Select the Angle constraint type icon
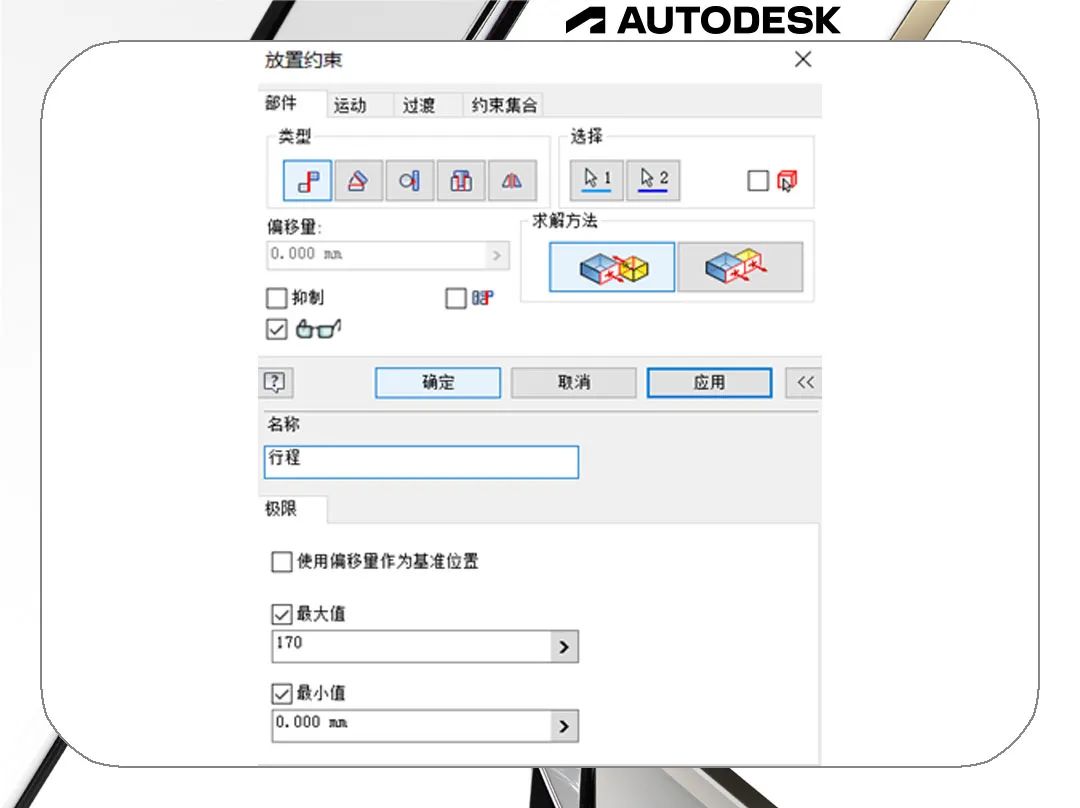The width and height of the screenshot is (1080, 808). (x=358, y=180)
